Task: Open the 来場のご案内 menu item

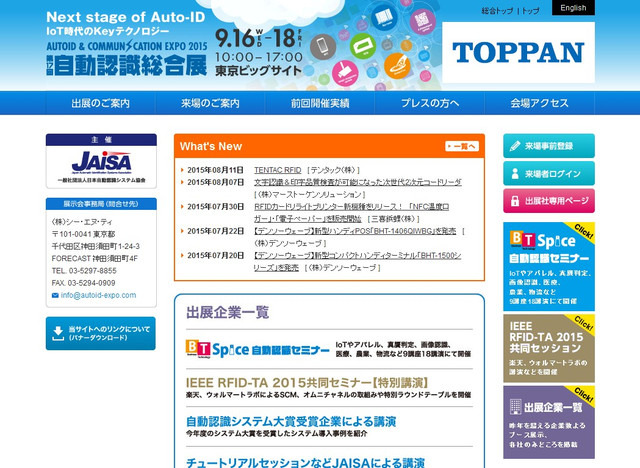Action: (x=210, y=103)
